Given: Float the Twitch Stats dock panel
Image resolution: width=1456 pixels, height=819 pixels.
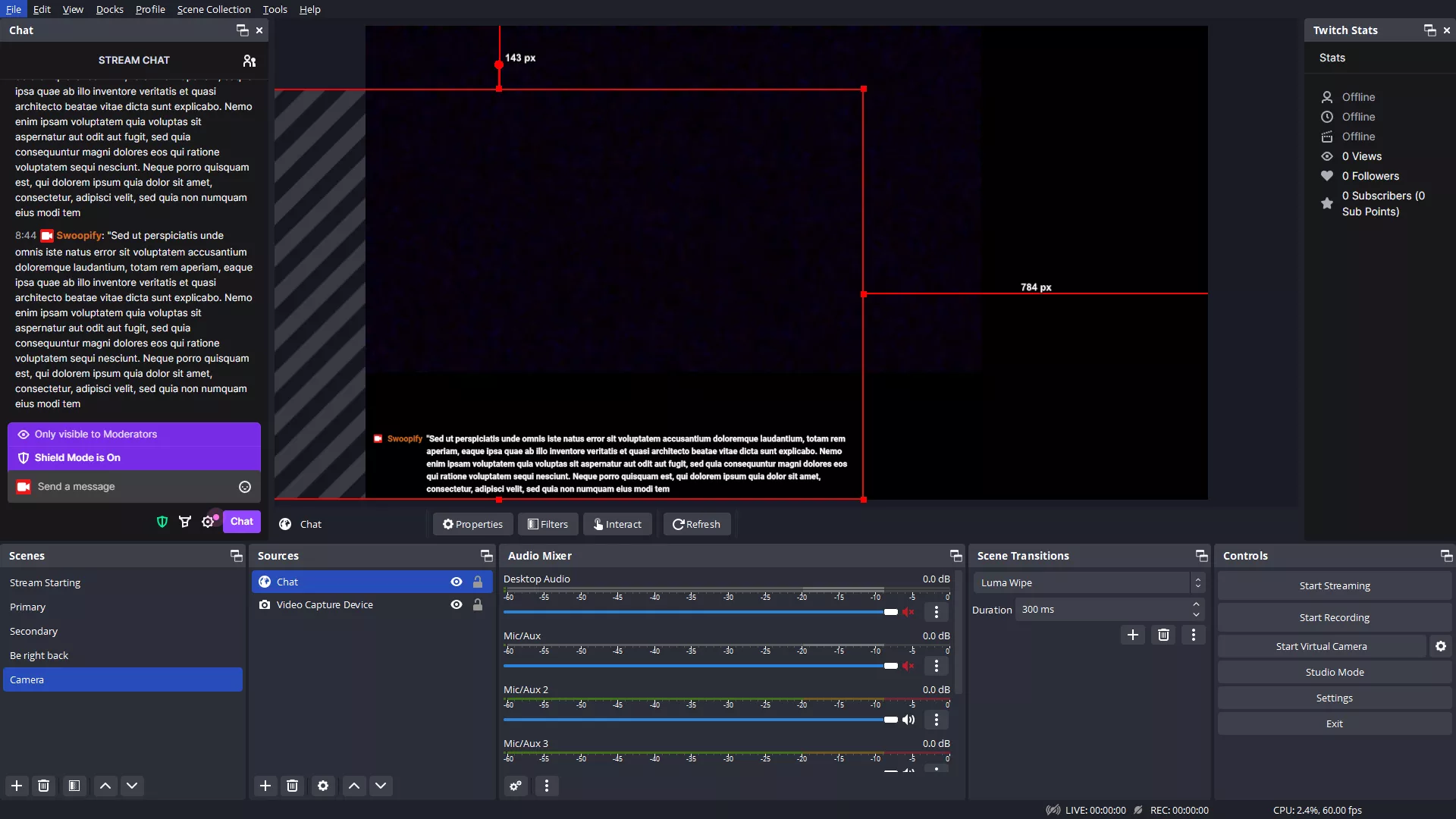Looking at the screenshot, I should [x=1430, y=30].
